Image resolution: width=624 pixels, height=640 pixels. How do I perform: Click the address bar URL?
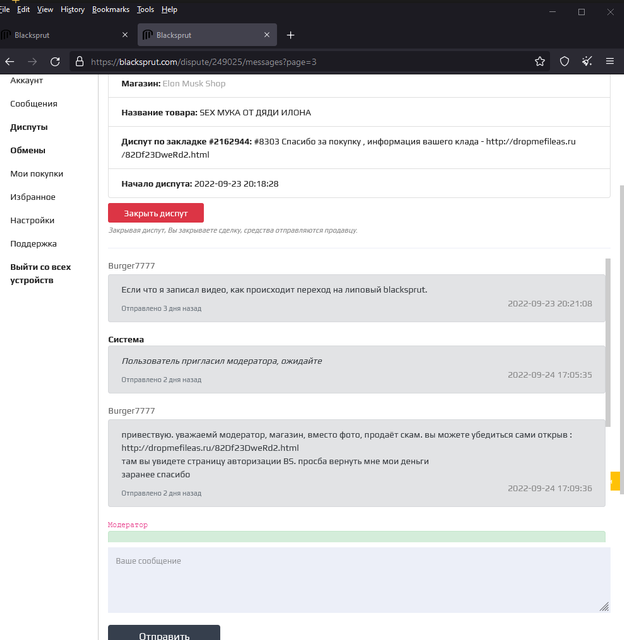[203, 62]
